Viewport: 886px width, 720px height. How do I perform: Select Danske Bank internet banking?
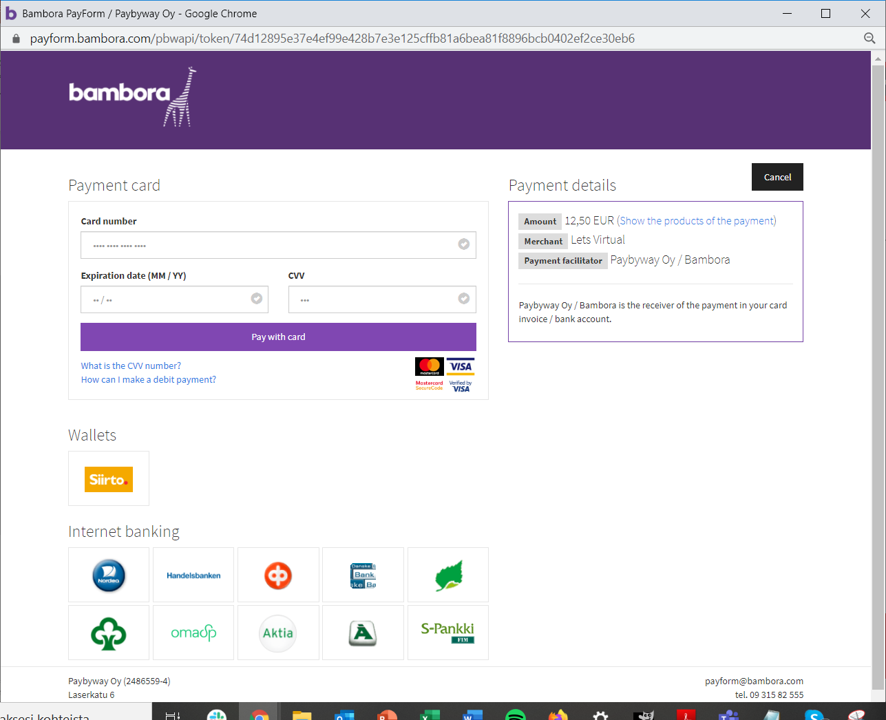point(363,575)
